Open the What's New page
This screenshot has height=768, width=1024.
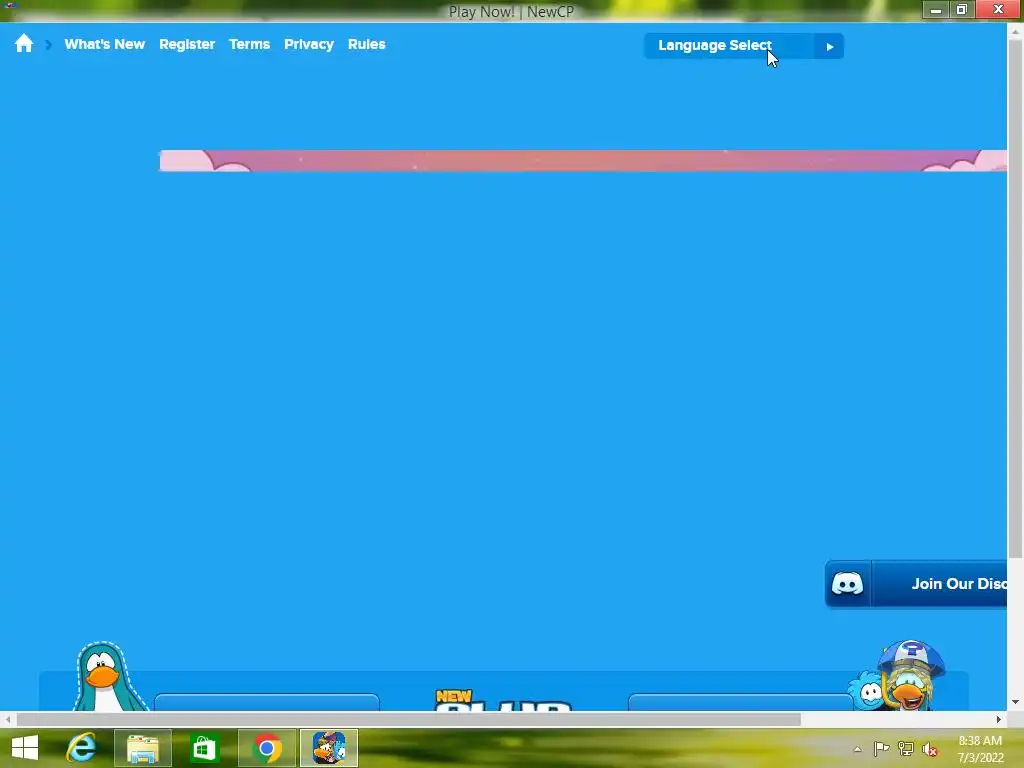pos(104,44)
